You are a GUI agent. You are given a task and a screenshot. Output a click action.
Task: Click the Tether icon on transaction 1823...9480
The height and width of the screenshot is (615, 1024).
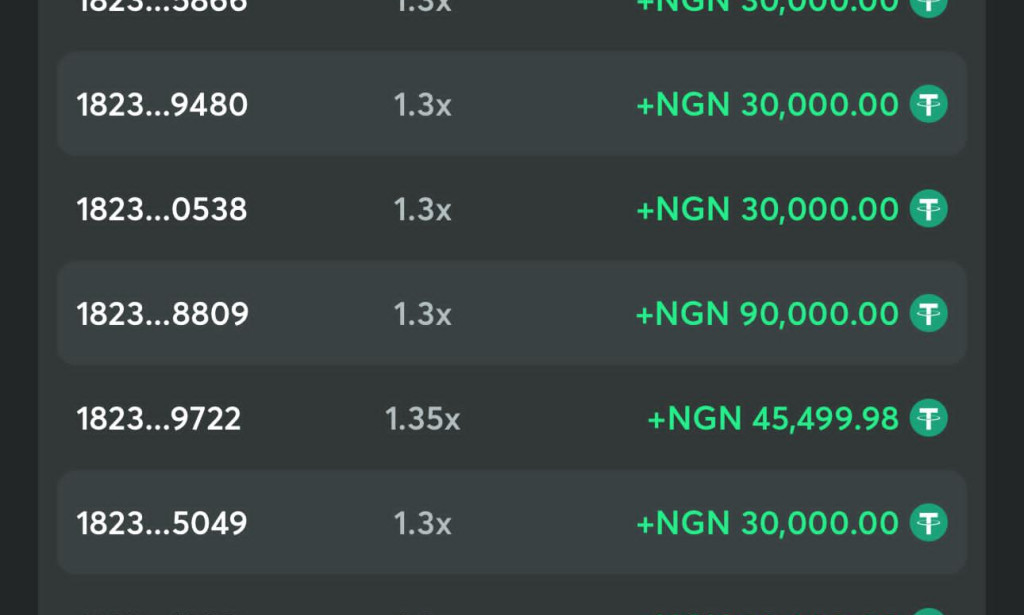click(928, 104)
